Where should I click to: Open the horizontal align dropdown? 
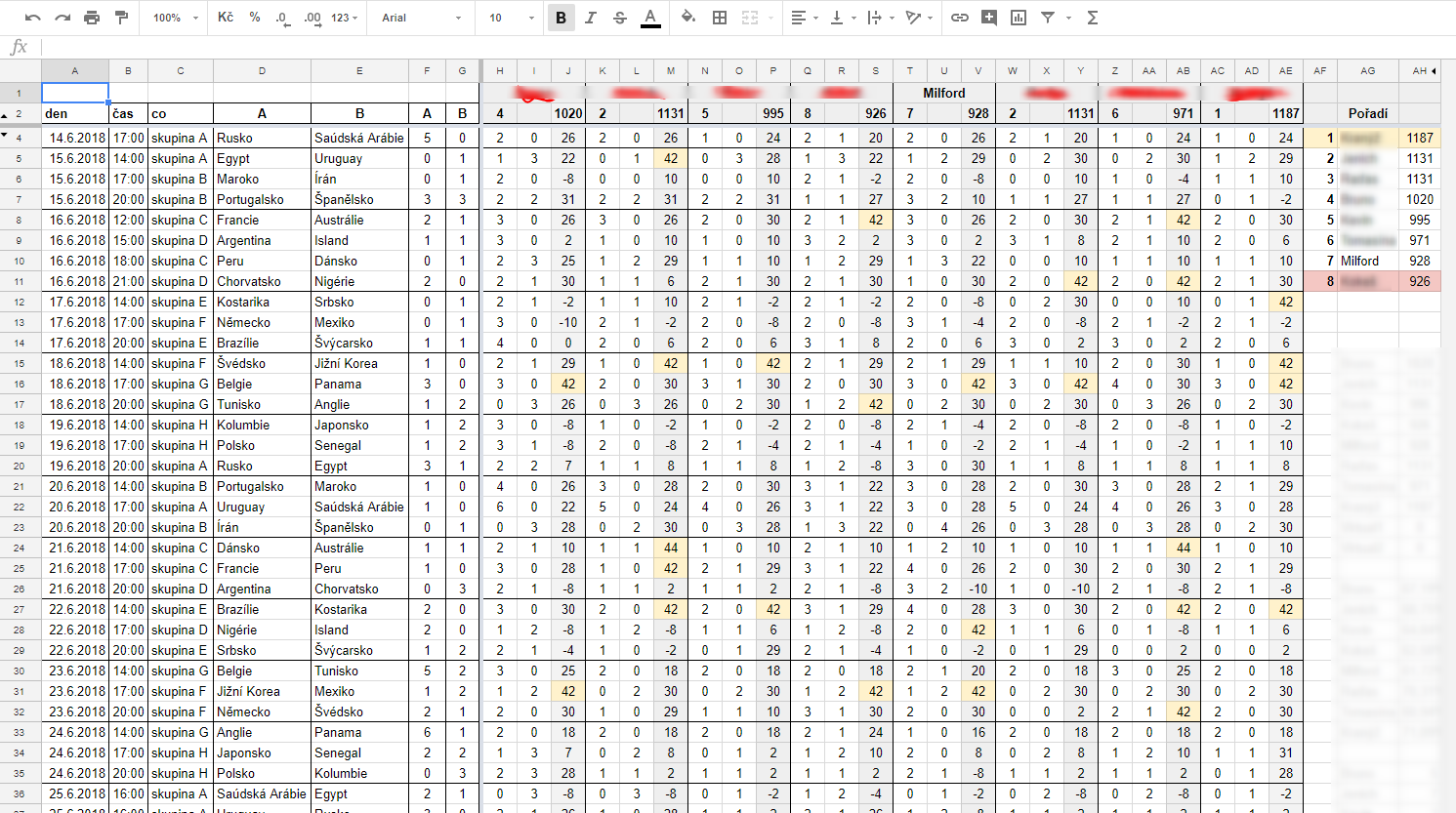click(x=805, y=18)
